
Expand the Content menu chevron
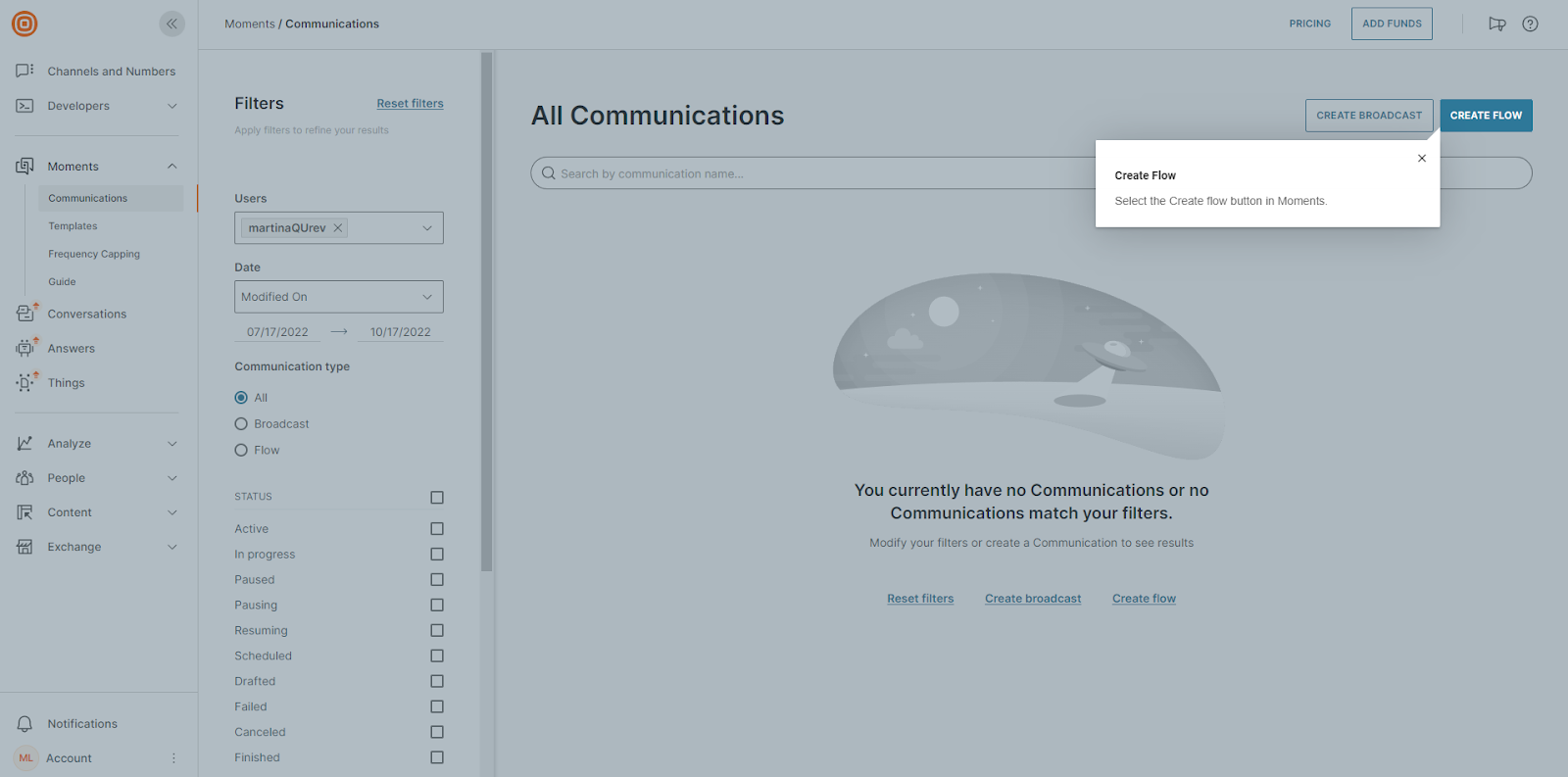[172, 512]
